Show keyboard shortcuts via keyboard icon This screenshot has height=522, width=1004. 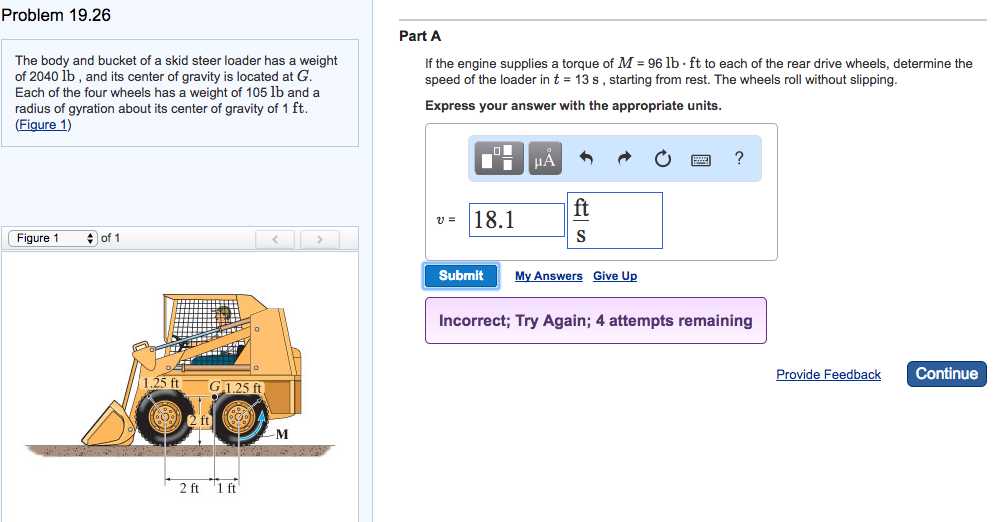701,158
